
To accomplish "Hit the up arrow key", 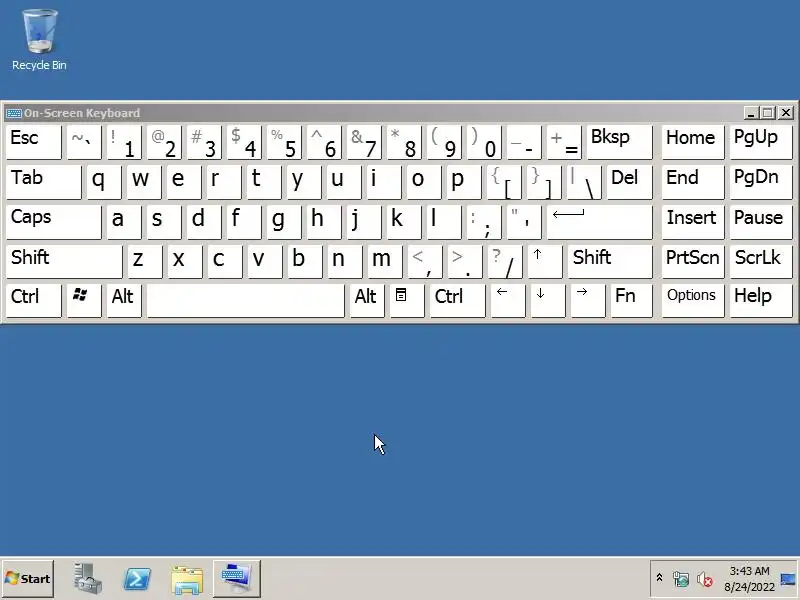I will click(x=545, y=261).
